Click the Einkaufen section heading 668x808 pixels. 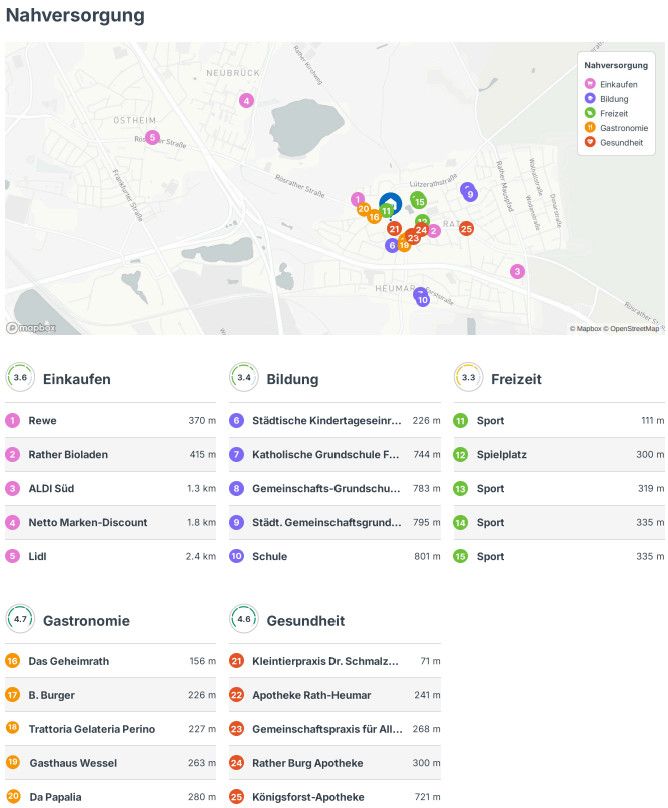coord(77,379)
